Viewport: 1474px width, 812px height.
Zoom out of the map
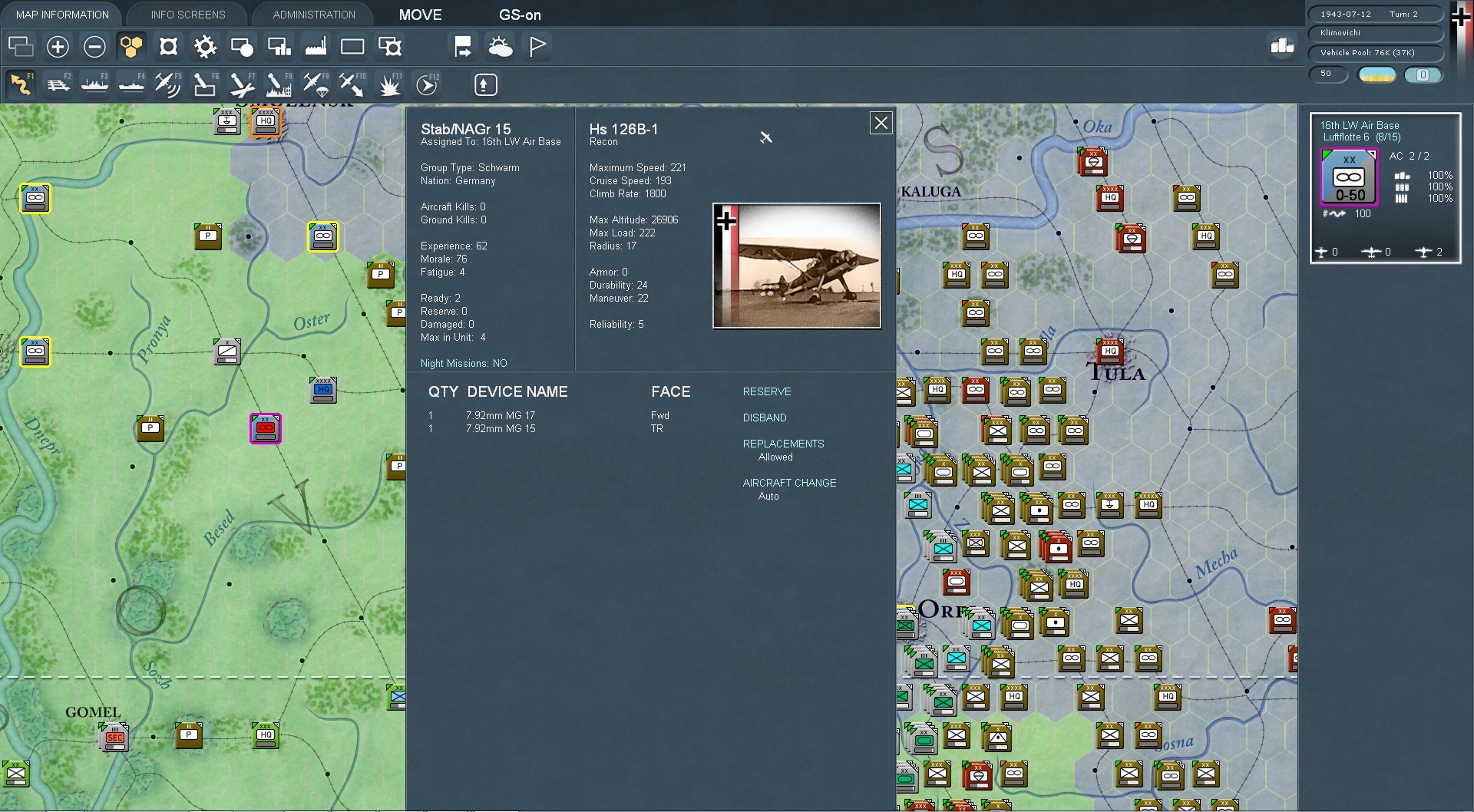pos(94,46)
